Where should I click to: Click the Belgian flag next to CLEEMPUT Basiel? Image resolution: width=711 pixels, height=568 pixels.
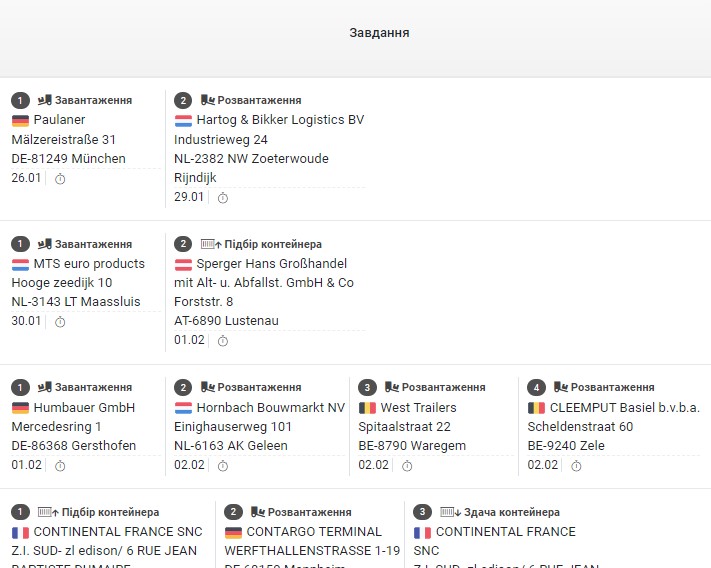[536, 408]
